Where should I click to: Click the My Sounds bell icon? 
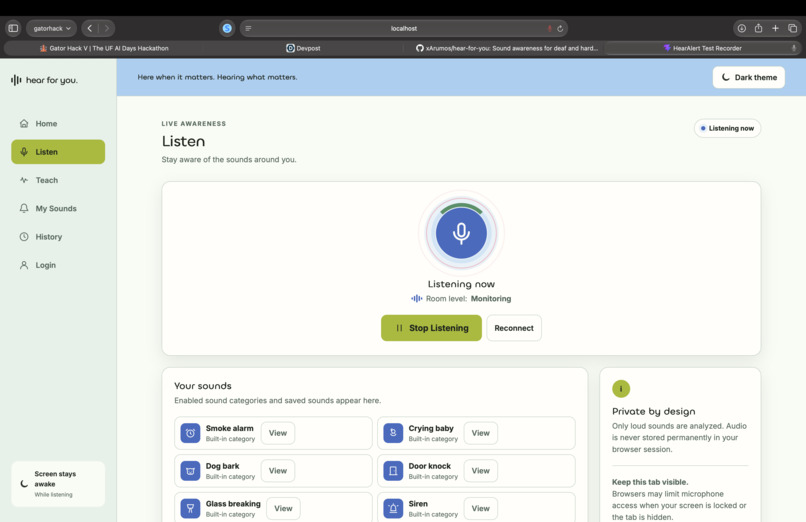24,208
